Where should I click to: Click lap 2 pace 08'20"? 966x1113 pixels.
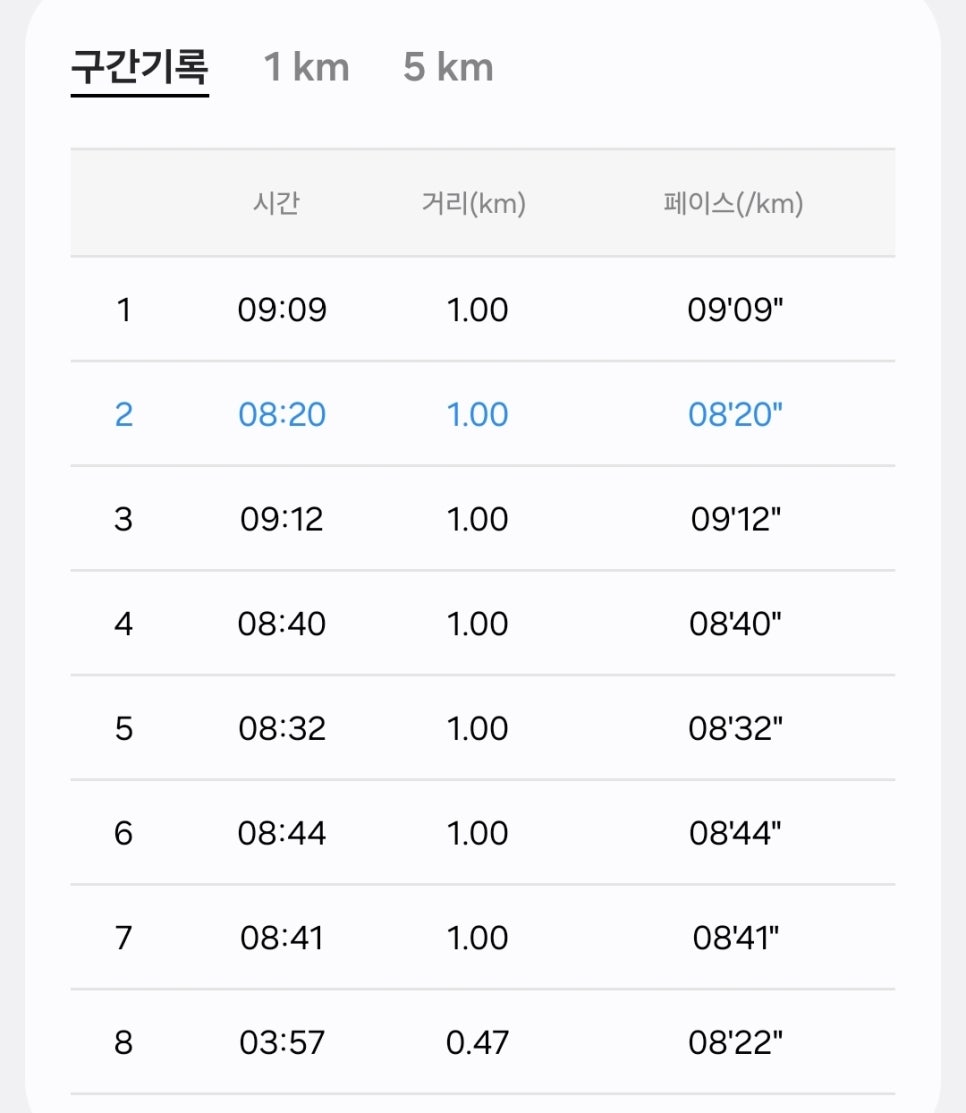tap(735, 415)
